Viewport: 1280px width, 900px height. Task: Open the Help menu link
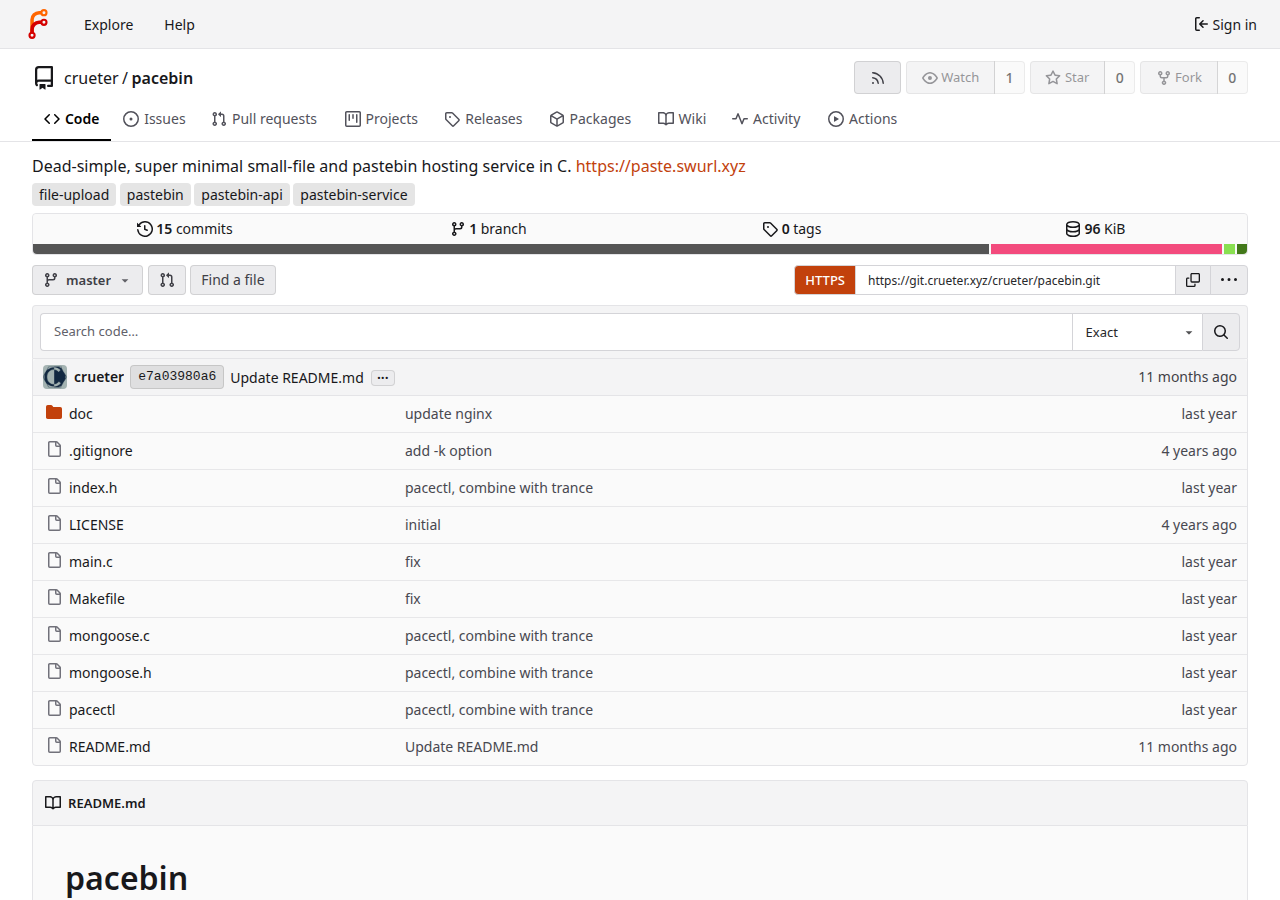point(179,25)
